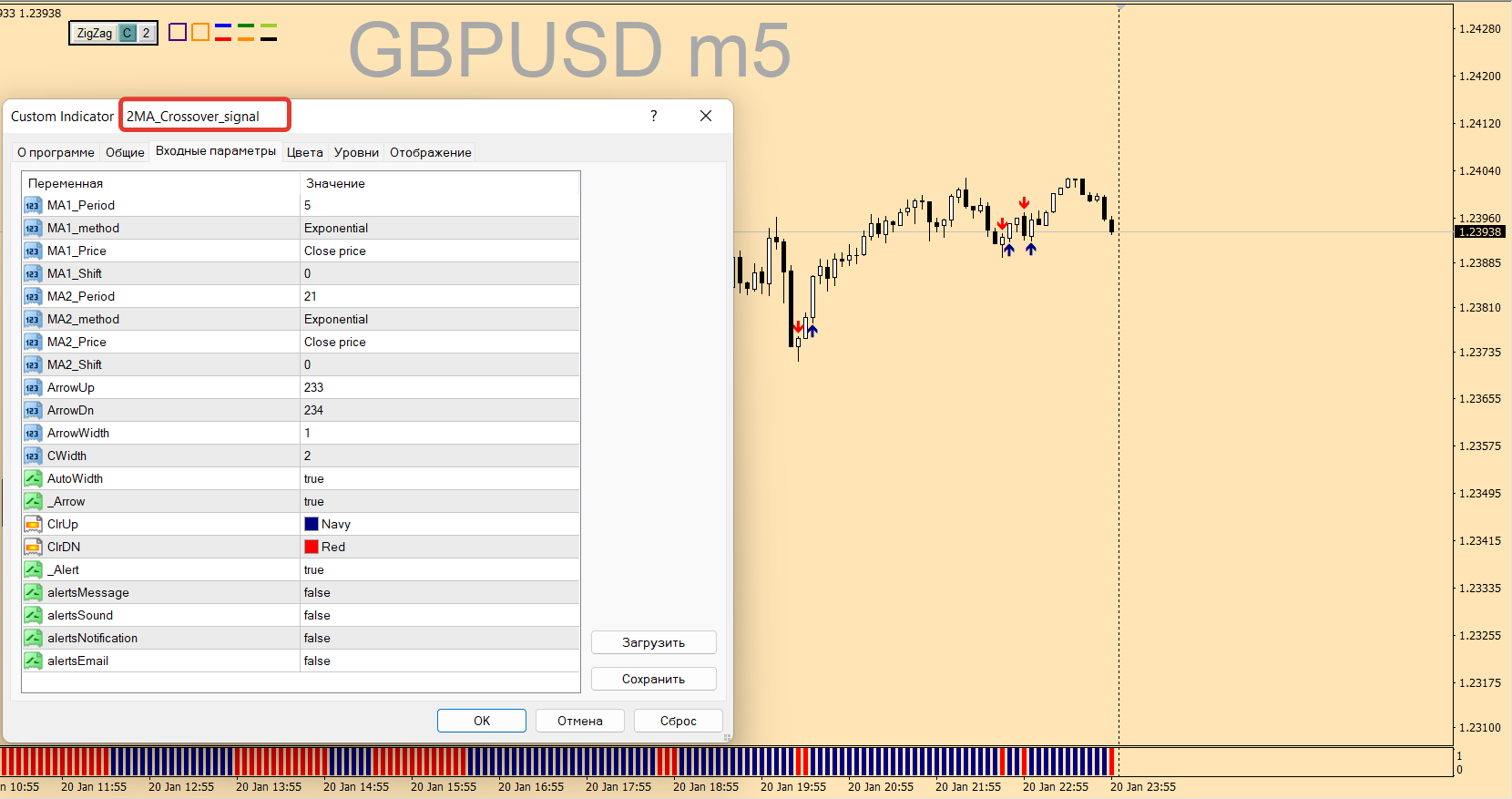Click the alertsEmail boolean icon

click(33, 661)
